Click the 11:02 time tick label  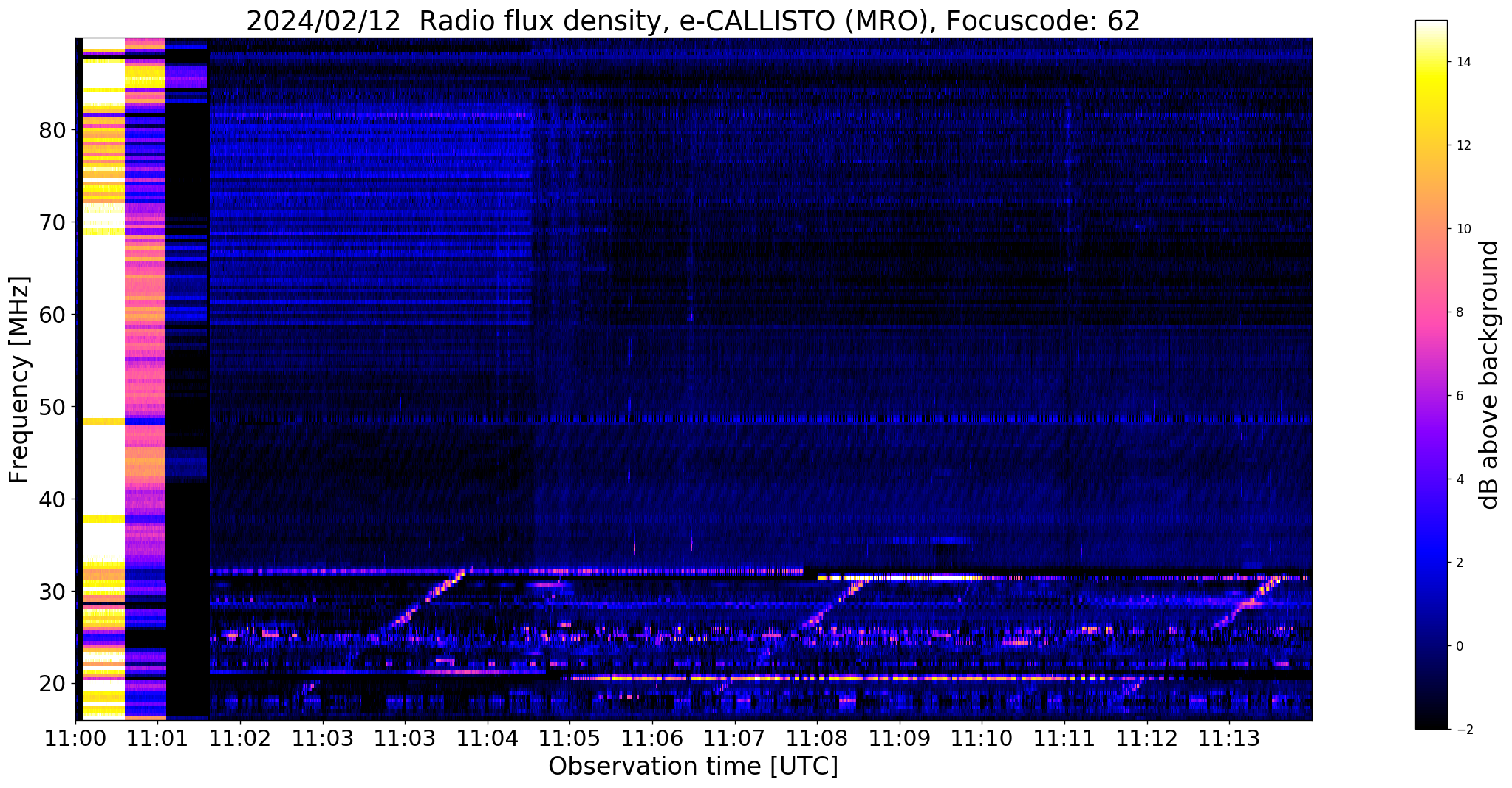pos(240,738)
